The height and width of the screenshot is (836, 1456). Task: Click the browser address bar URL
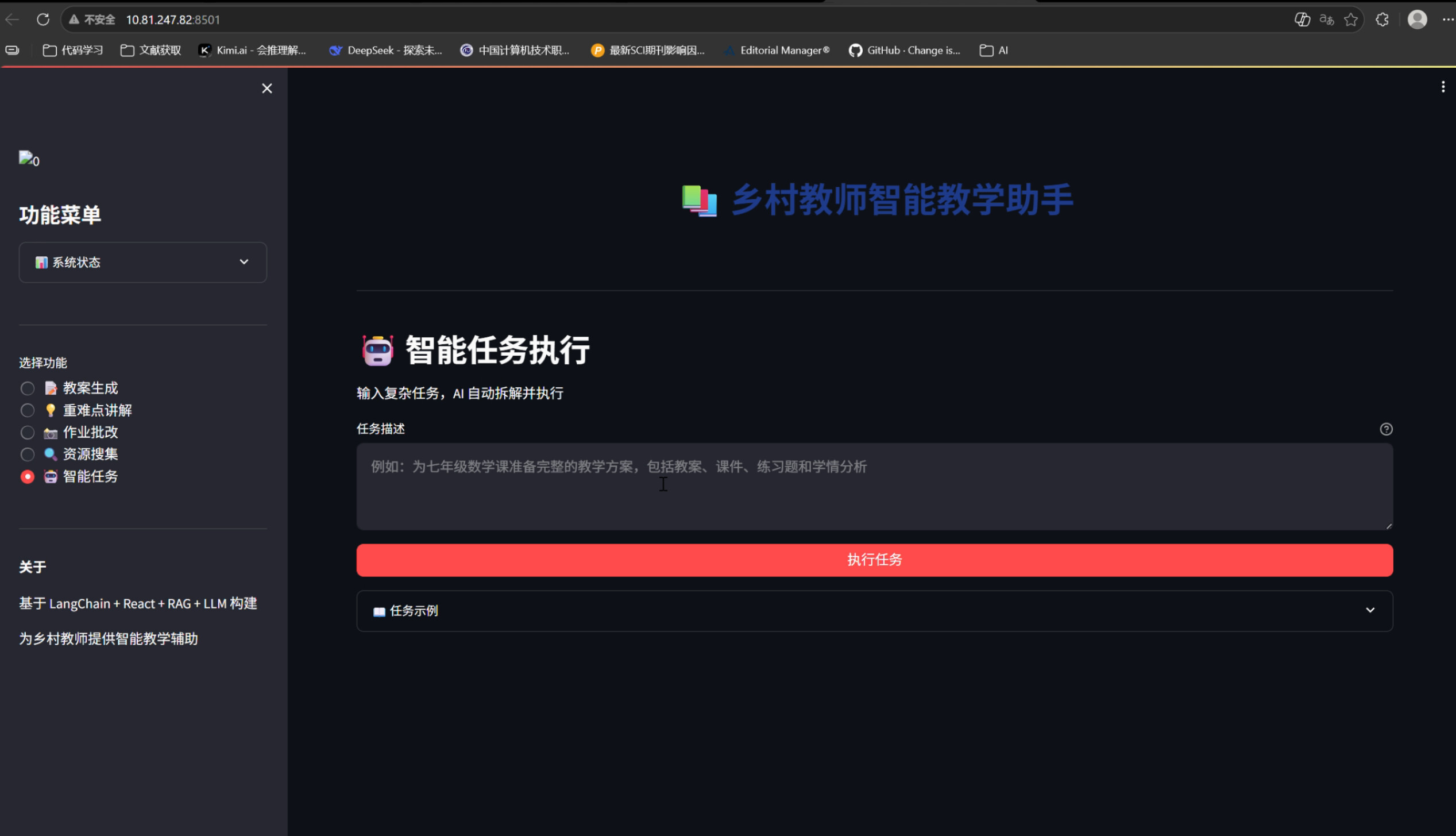point(172,20)
